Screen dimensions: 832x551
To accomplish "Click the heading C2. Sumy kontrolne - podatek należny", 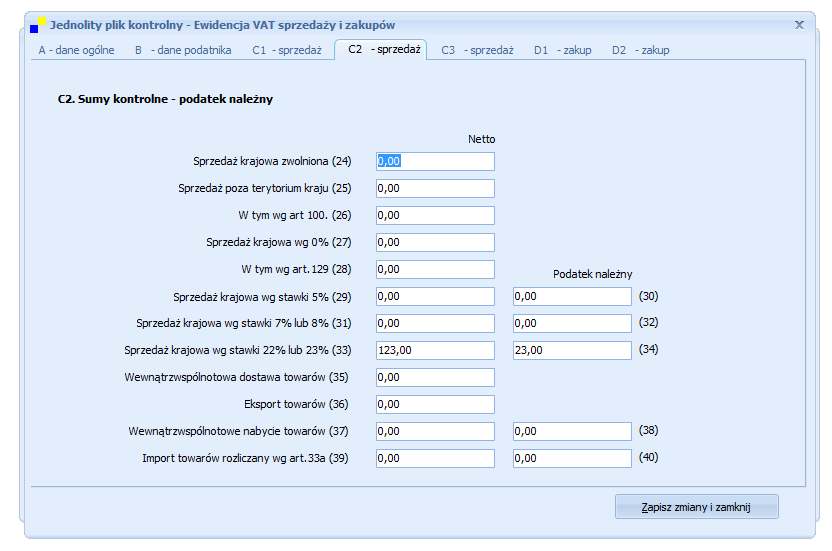I will click(165, 99).
